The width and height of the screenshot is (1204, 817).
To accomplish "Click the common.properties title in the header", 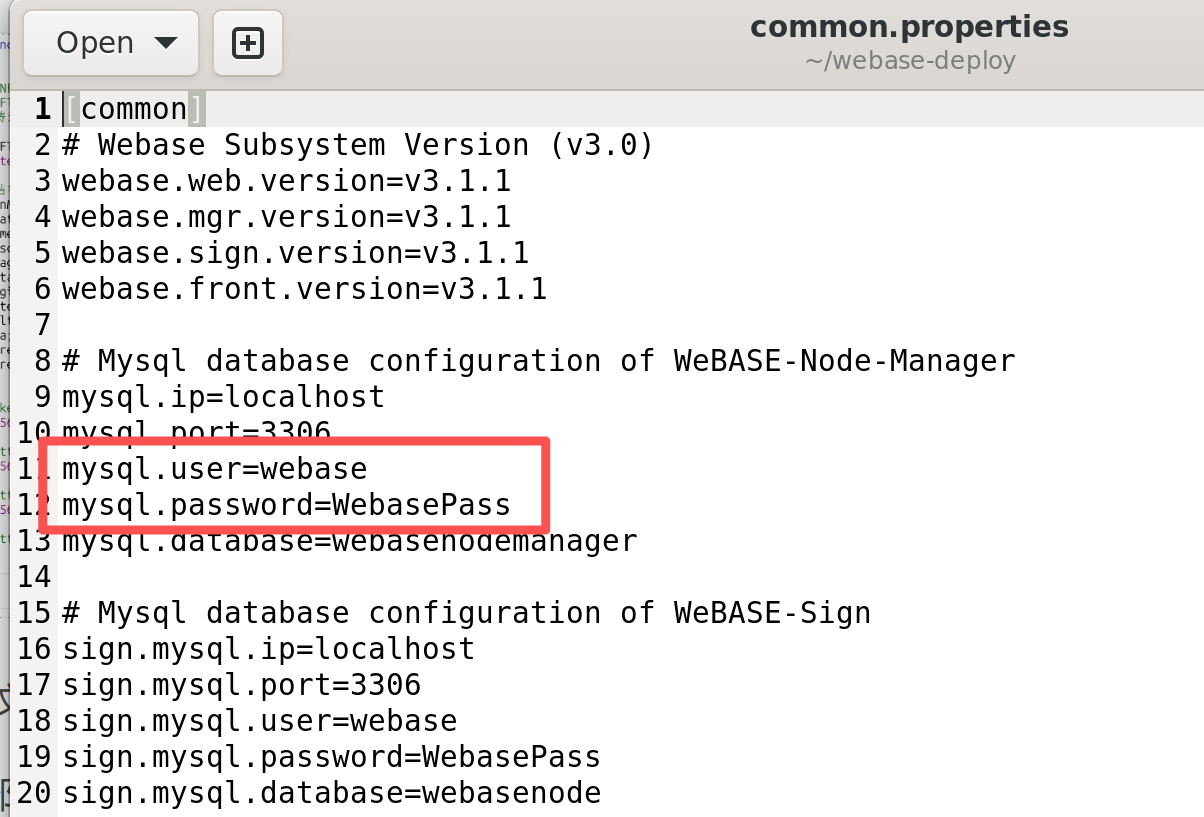I will pyautogui.click(x=908, y=26).
